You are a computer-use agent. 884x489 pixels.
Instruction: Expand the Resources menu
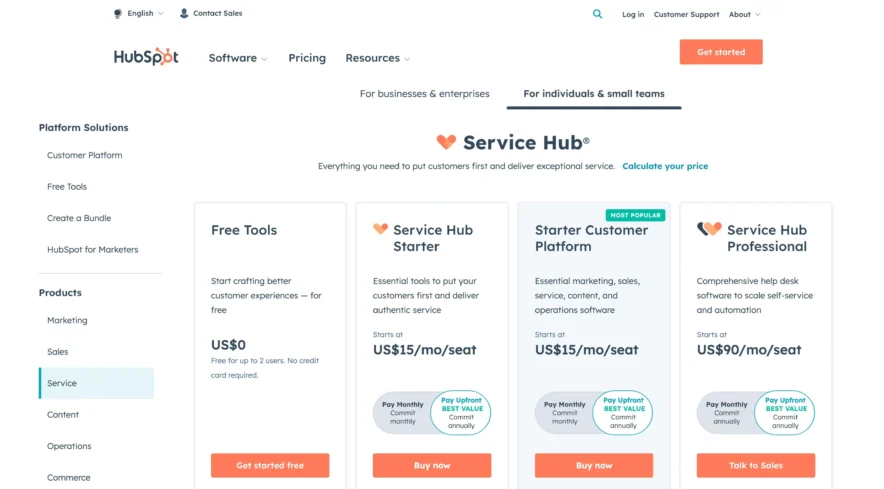click(377, 58)
